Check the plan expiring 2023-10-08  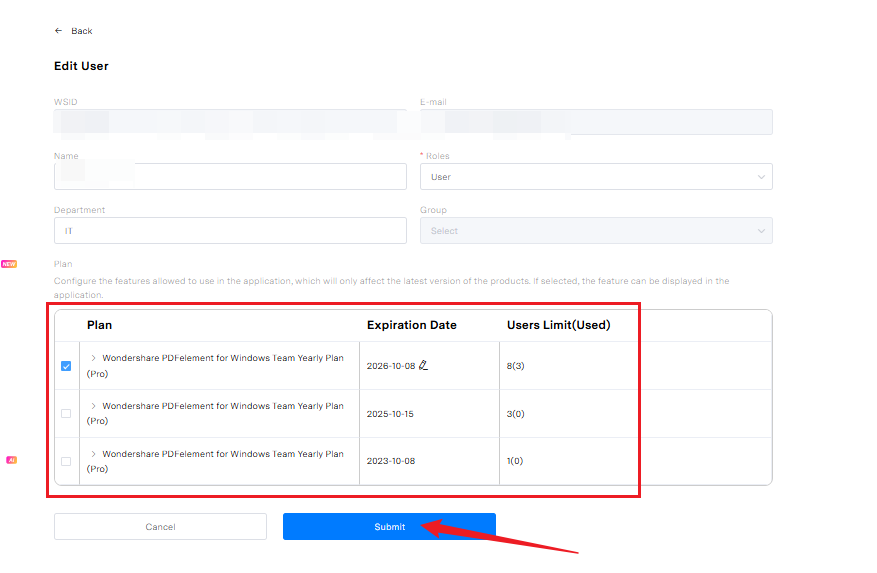[x=66, y=461]
